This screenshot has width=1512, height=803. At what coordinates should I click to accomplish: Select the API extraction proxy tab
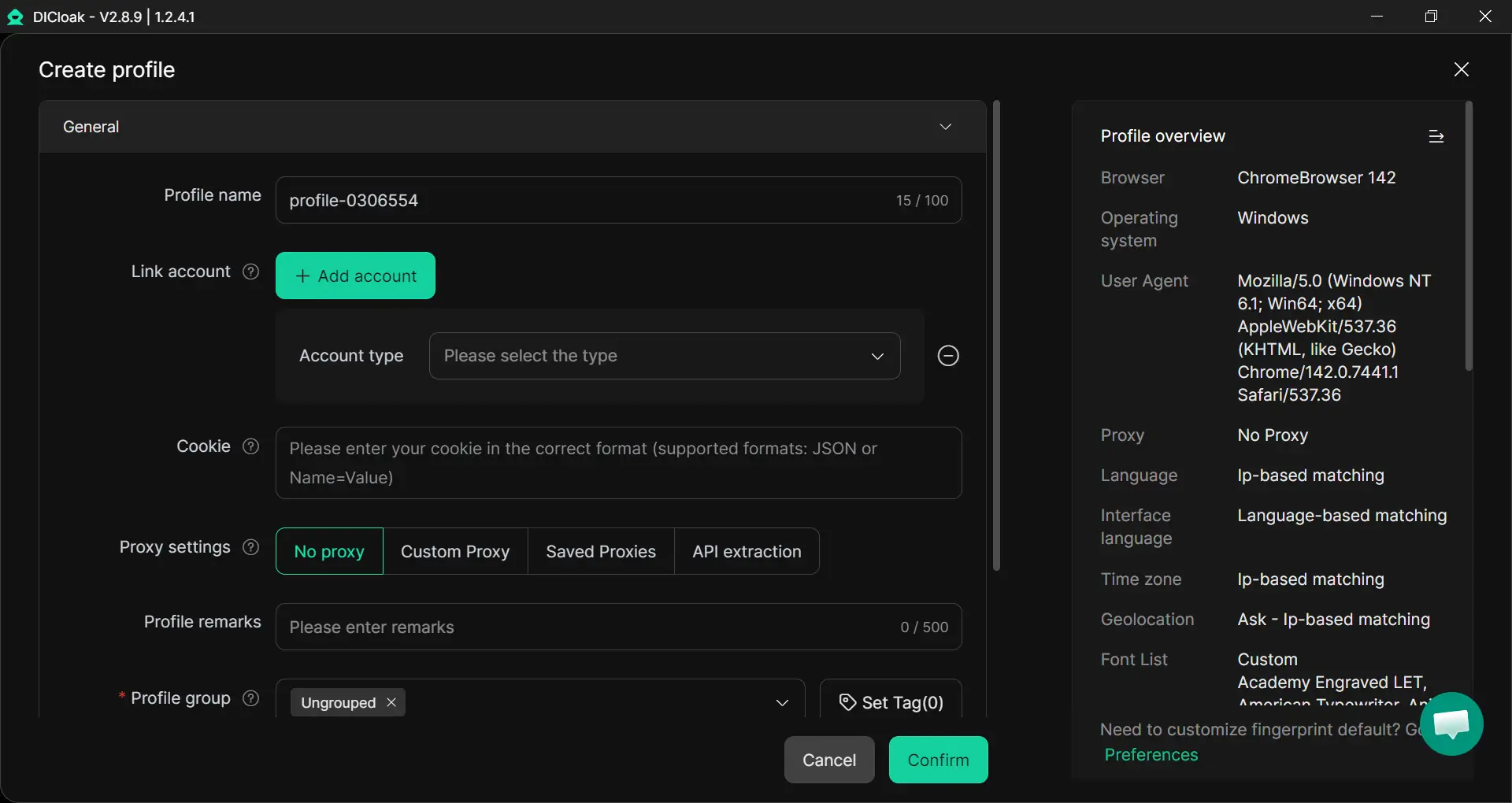click(747, 551)
